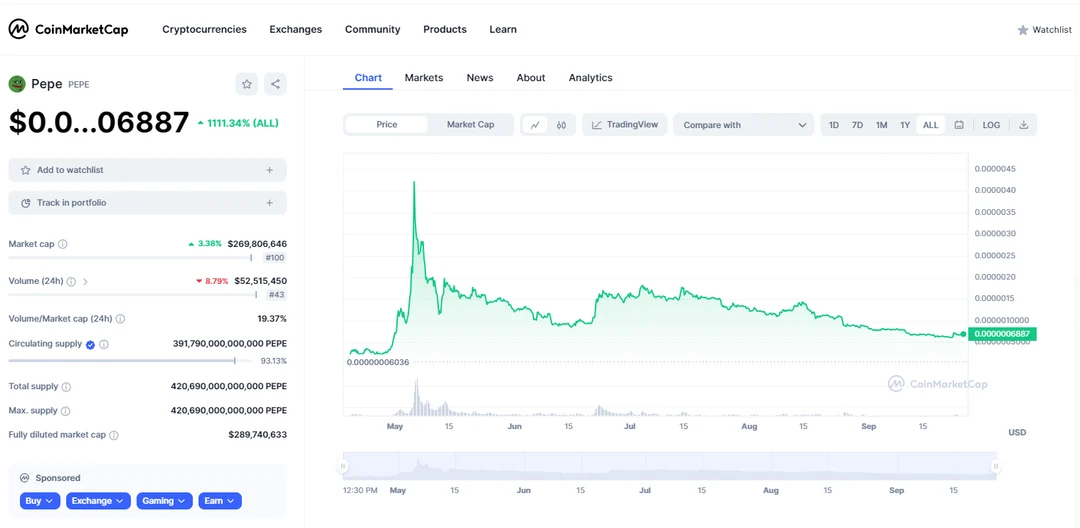Viewport: 1080px width, 528px height.
Task: Click left handle of chart range slider
Action: tap(343, 466)
